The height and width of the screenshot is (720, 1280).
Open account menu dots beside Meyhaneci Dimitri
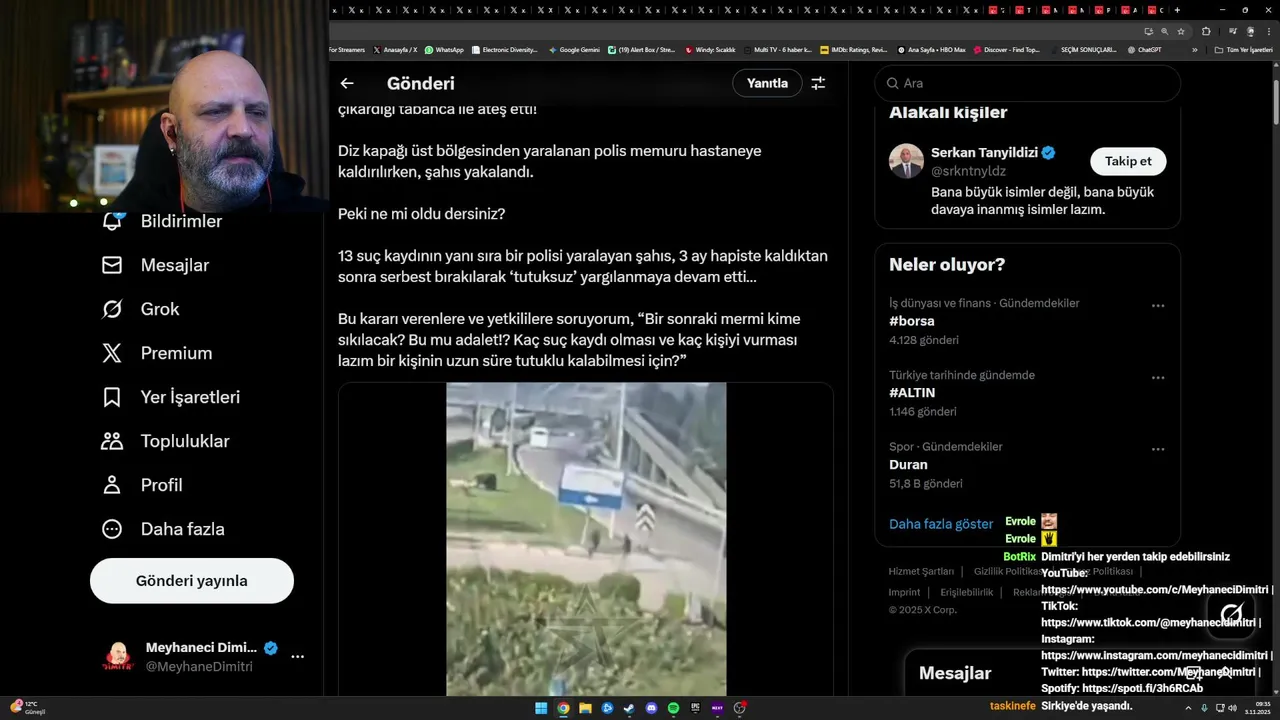[298, 657]
